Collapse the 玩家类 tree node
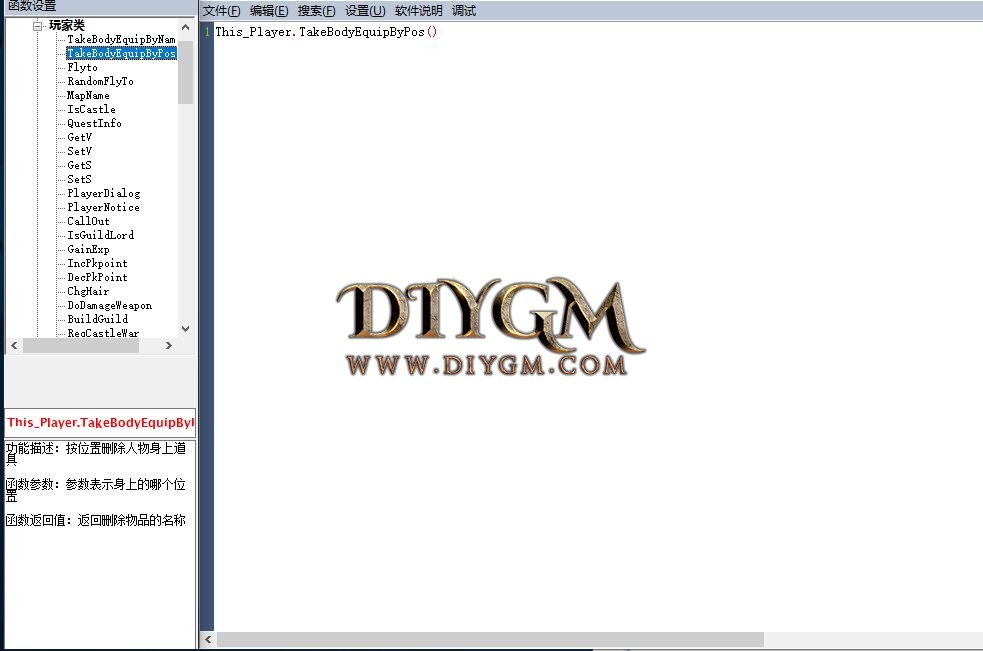Viewport: 983px width, 651px height. 38,26
